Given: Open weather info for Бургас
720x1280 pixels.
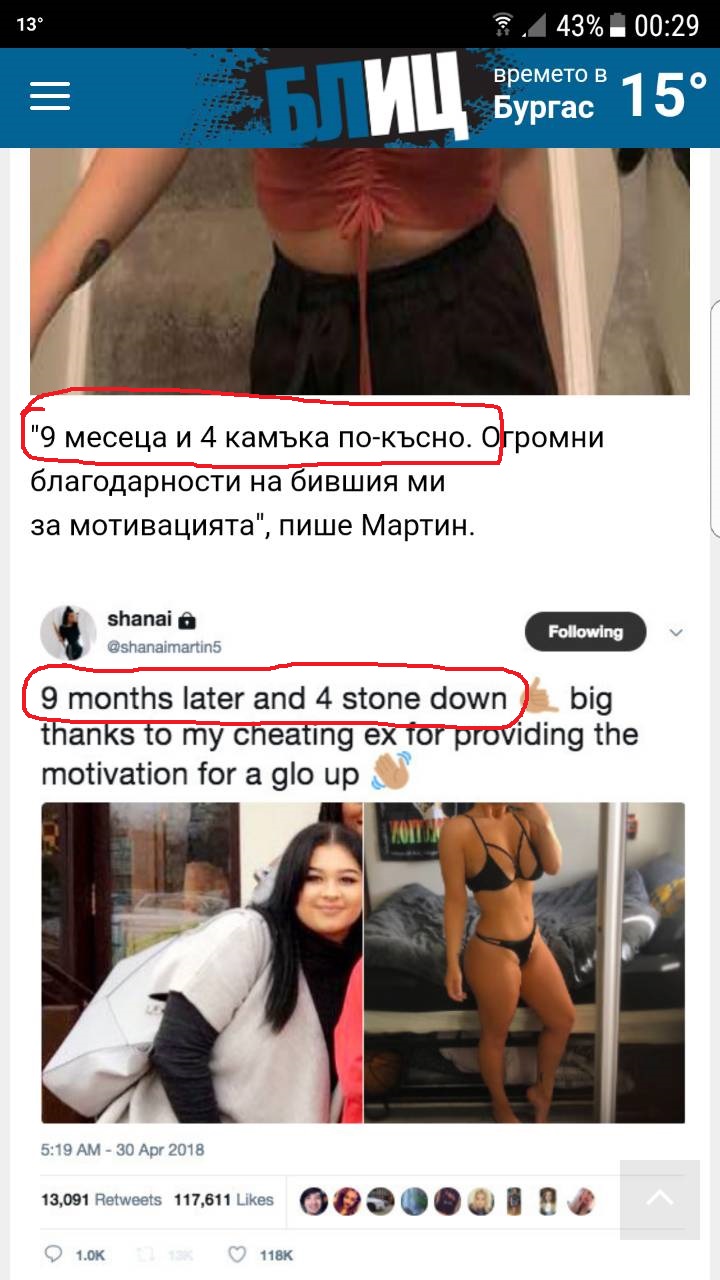Looking at the screenshot, I should (550, 91).
